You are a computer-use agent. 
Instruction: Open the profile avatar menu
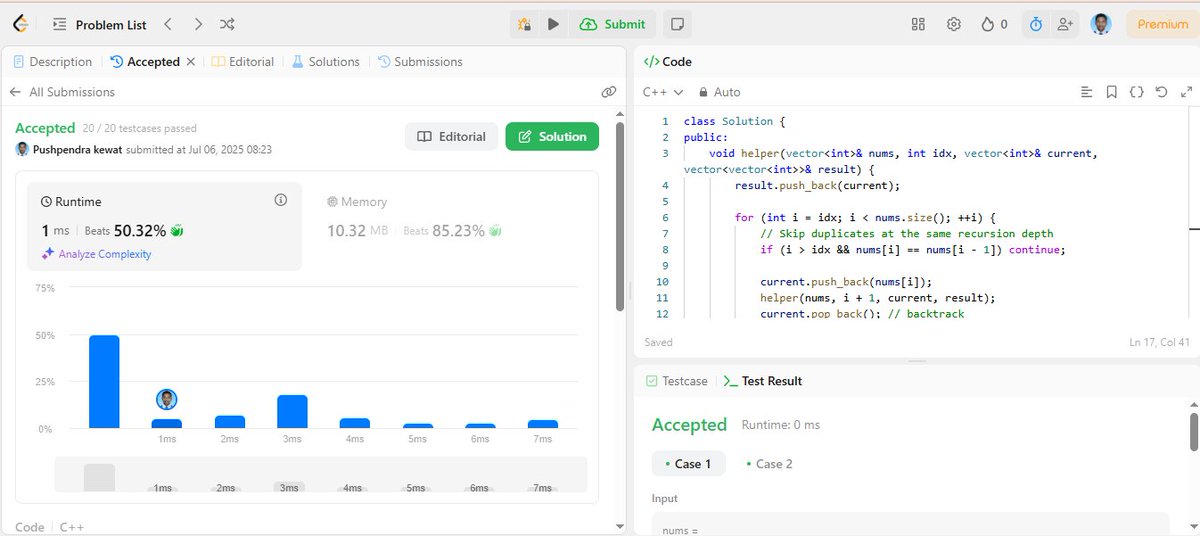pos(1101,24)
